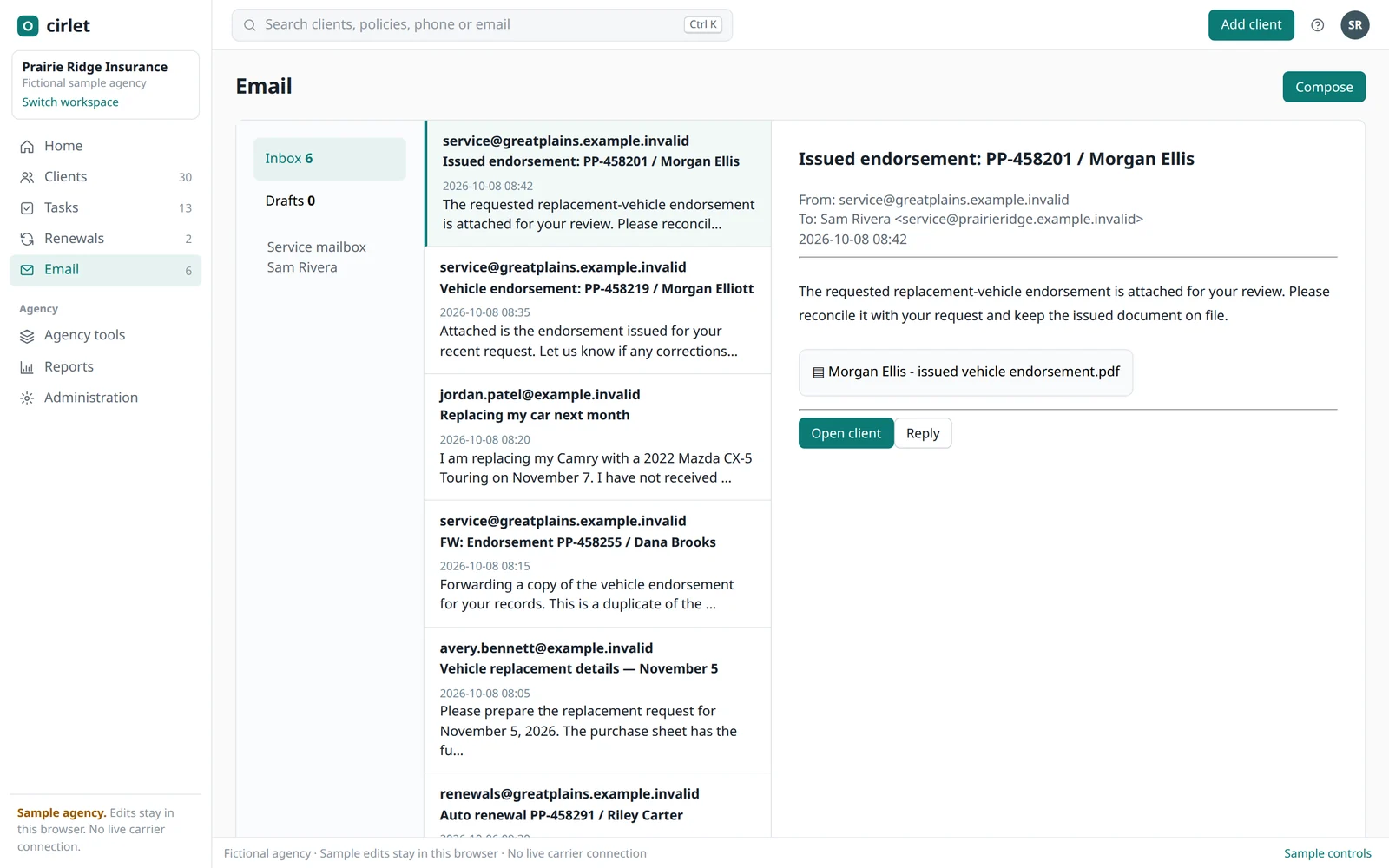Click the help question mark icon
The height and width of the screenshot is (868, 1389).
[x=1317, y=25]
